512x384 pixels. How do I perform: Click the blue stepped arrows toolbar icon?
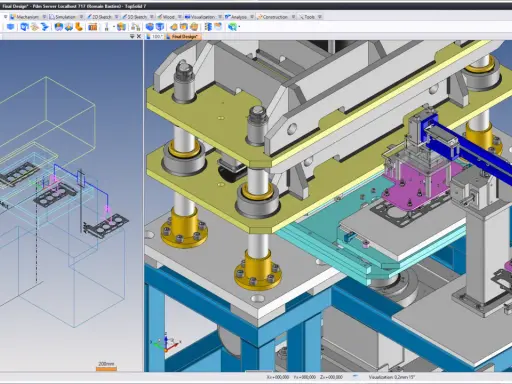pos(44,27)
